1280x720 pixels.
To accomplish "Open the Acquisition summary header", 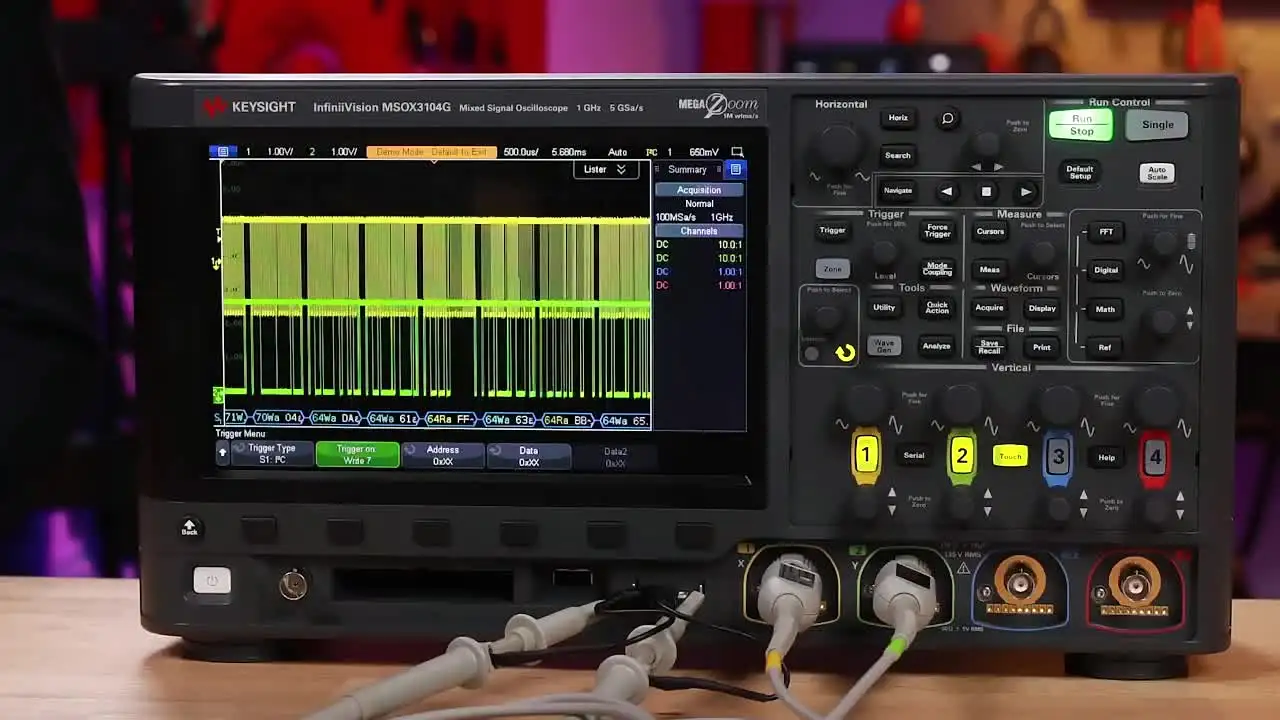I will point(699,190).
